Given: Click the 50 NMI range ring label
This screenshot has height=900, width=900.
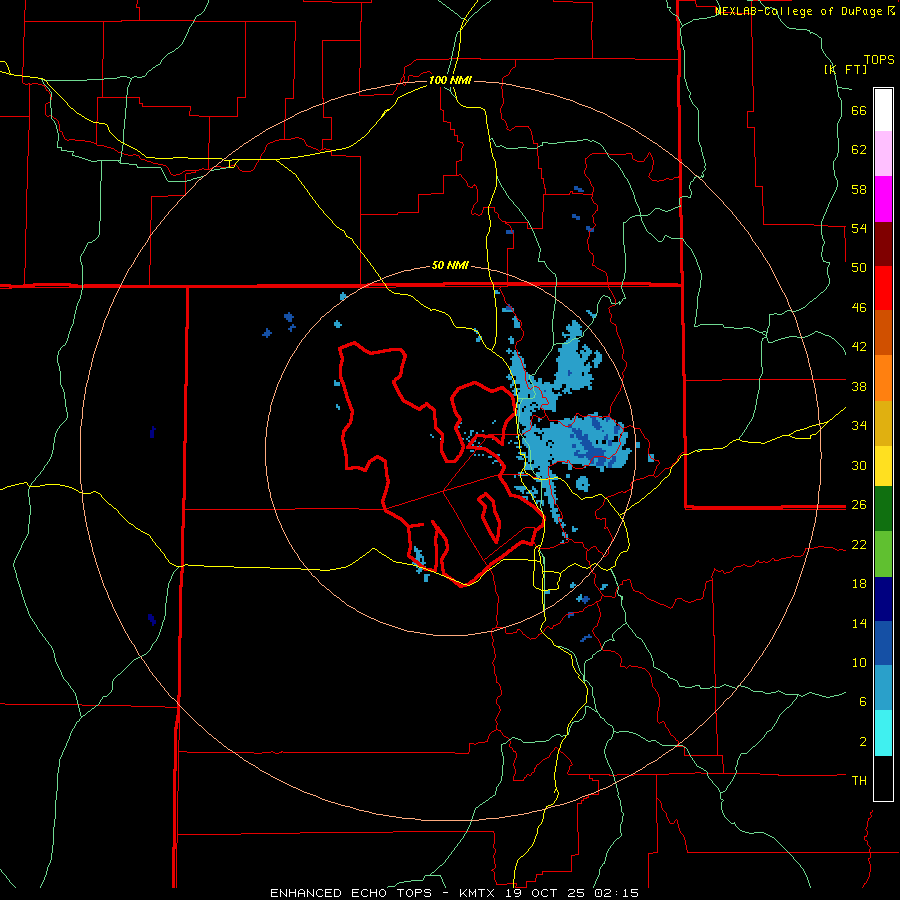Looking at the screenshot, I should tap(450, 266).
